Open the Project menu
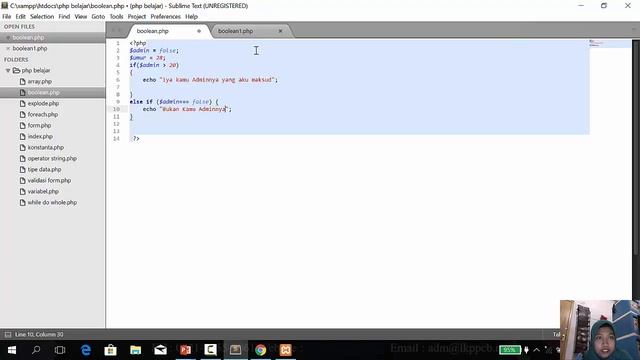 coord(137,17)
